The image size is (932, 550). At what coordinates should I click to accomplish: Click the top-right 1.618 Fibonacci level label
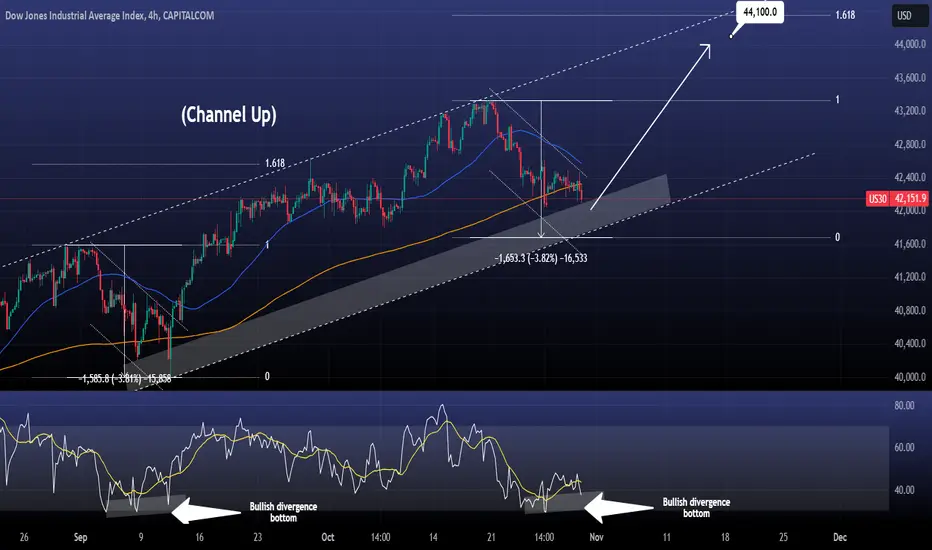845,15
